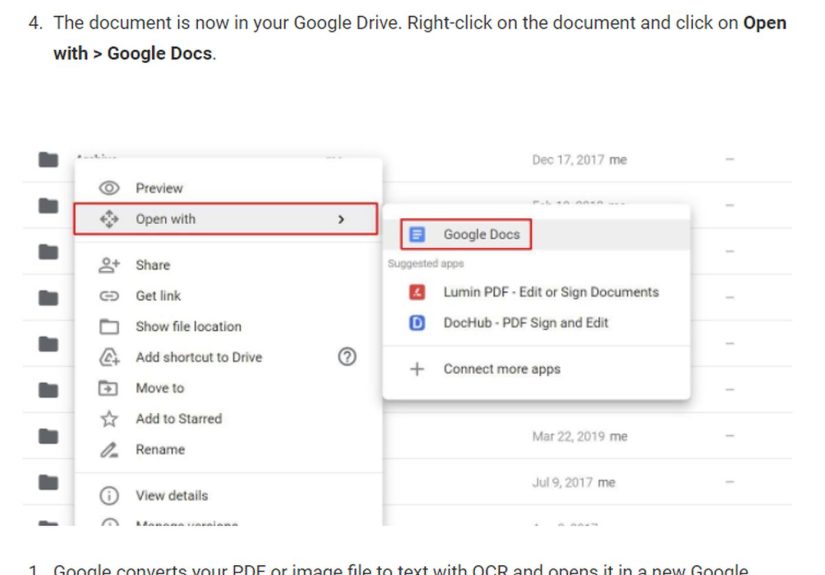Screen dimensions: 825x575
Task: Click the blue Google Docs icon
Action: pyautogui.click(x=417, y=235)
